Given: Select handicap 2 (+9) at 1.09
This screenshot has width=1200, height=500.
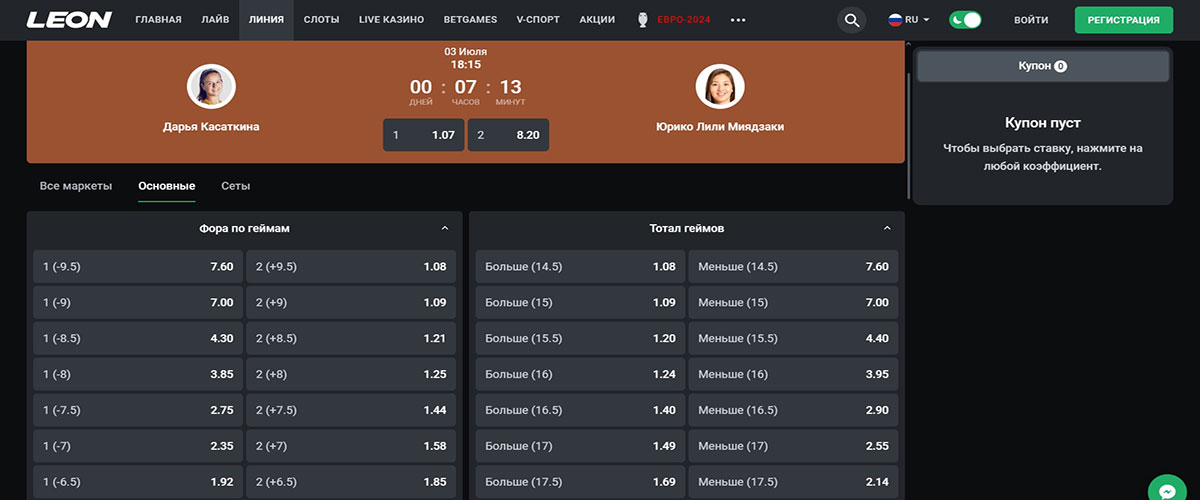Looking at the screenshot, I should (x=351, y=303).
